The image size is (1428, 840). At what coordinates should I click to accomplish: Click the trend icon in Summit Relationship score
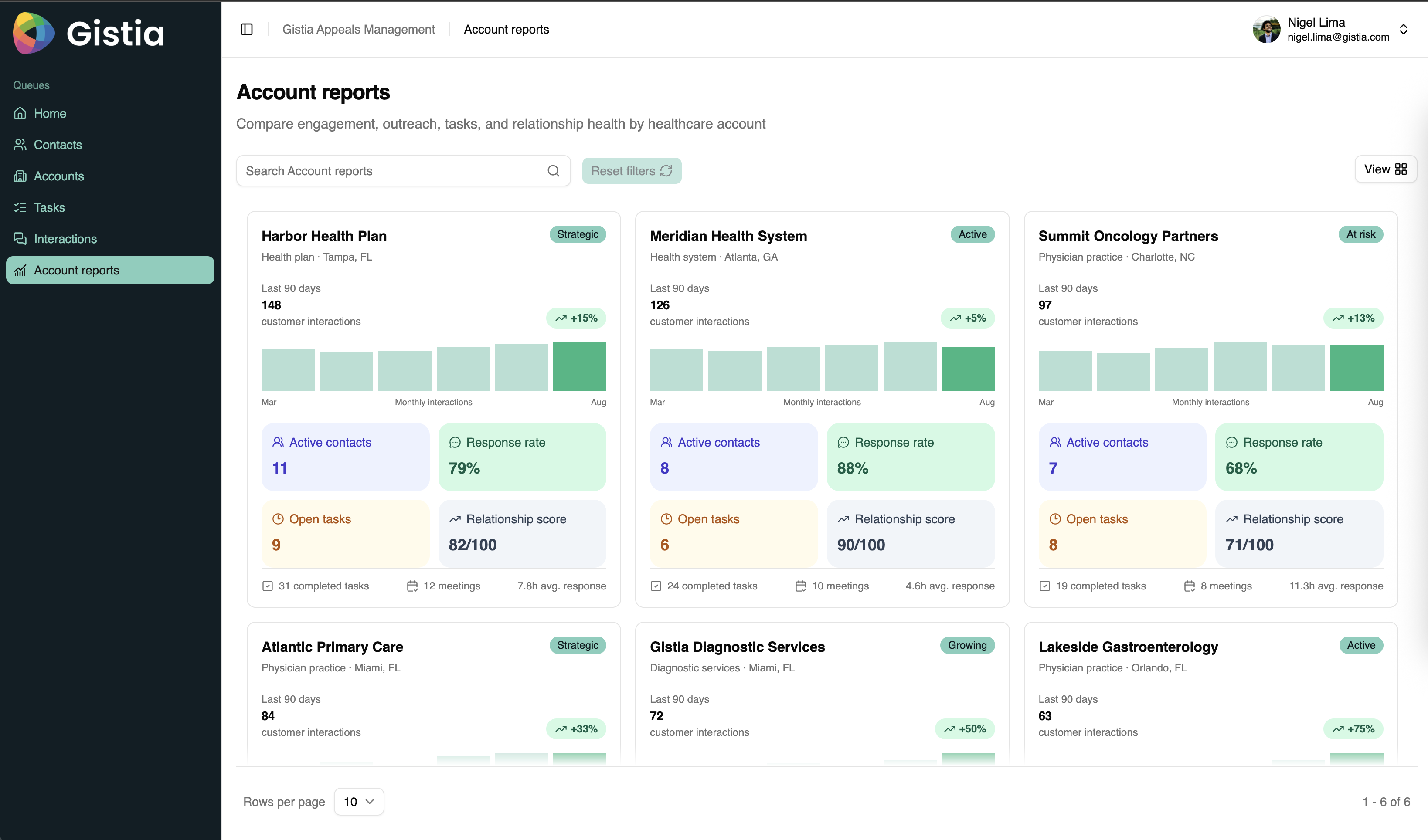coord(1231,519)
